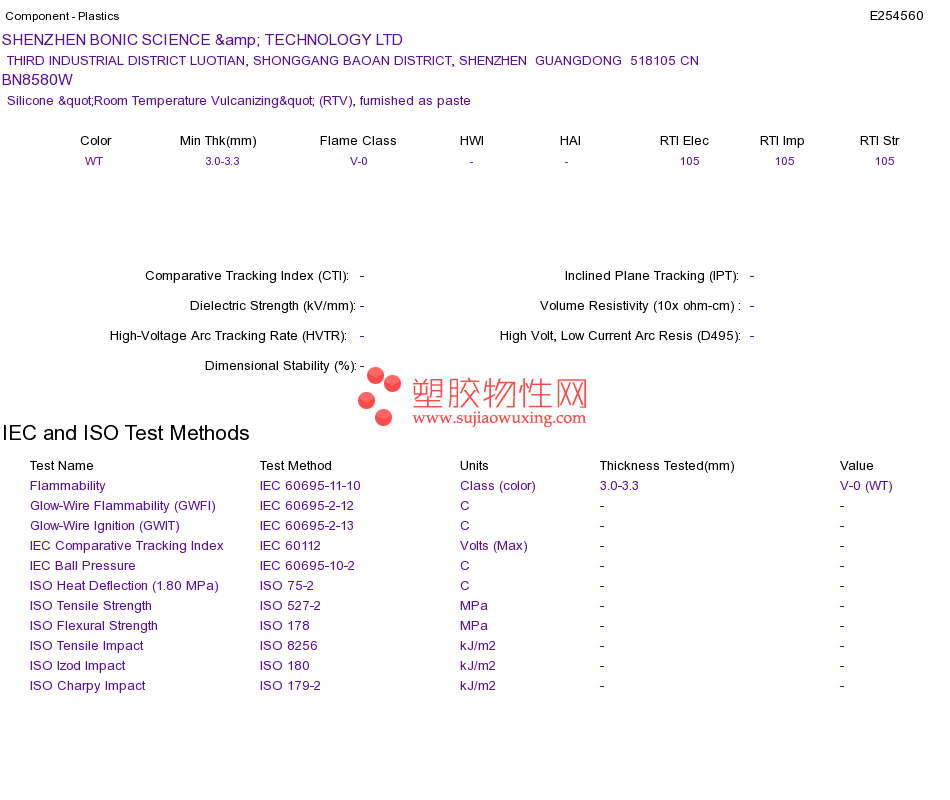Click test method ISO 75-2
This screenshot has width=950, height=800.
pyautogui.click(x=287, y=586)
